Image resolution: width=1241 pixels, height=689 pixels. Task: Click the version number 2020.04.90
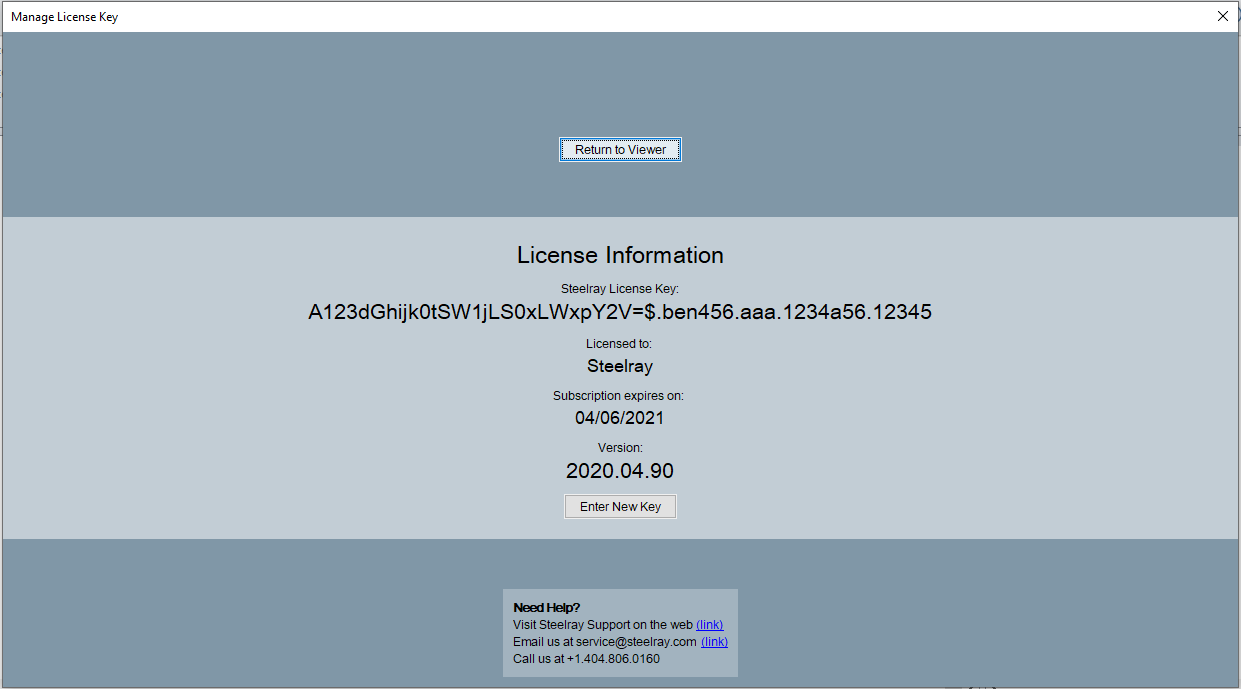point(620,471)
